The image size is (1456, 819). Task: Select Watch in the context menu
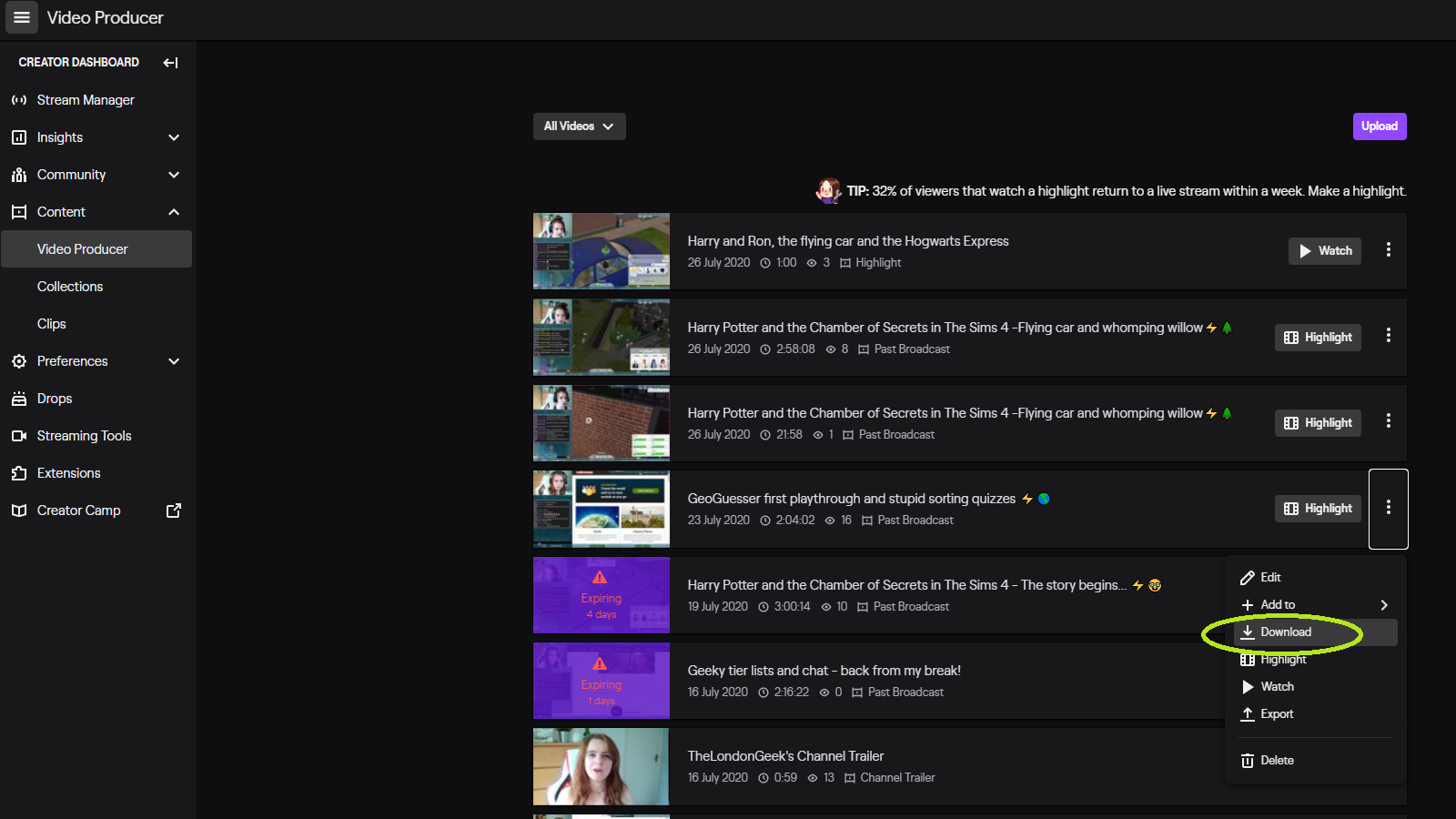coord(1316,687)
